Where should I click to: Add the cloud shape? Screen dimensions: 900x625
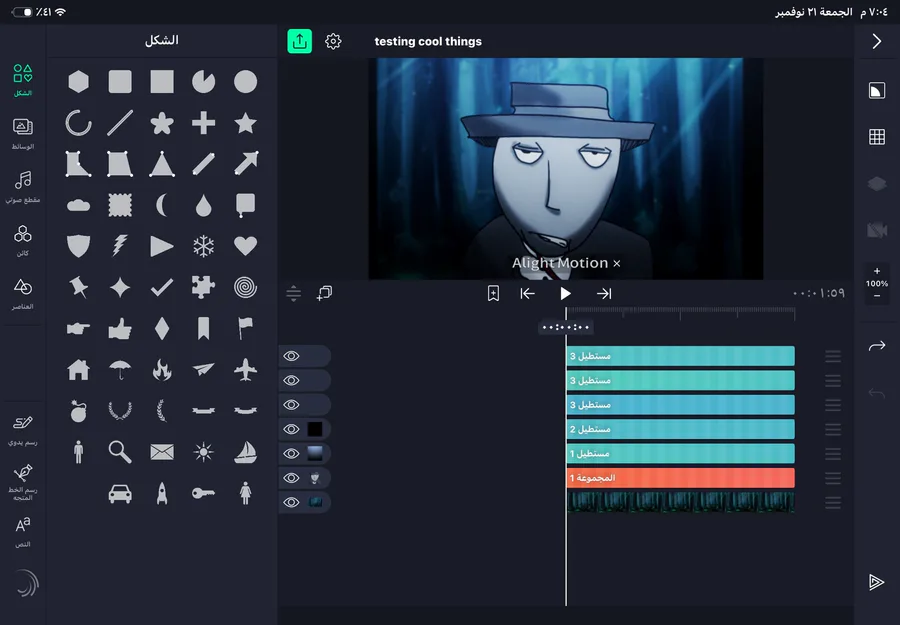79,205
